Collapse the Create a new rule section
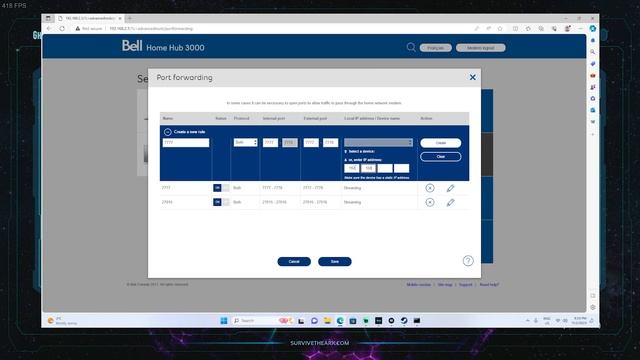 167,132
